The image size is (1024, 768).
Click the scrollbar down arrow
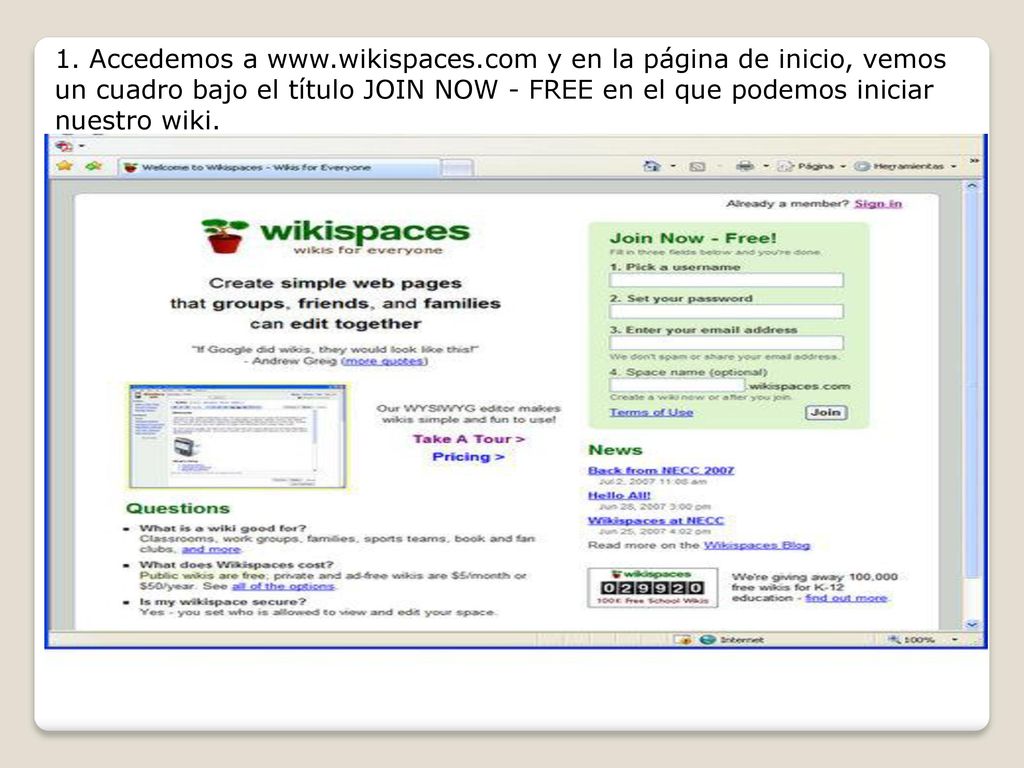point(972,624)
